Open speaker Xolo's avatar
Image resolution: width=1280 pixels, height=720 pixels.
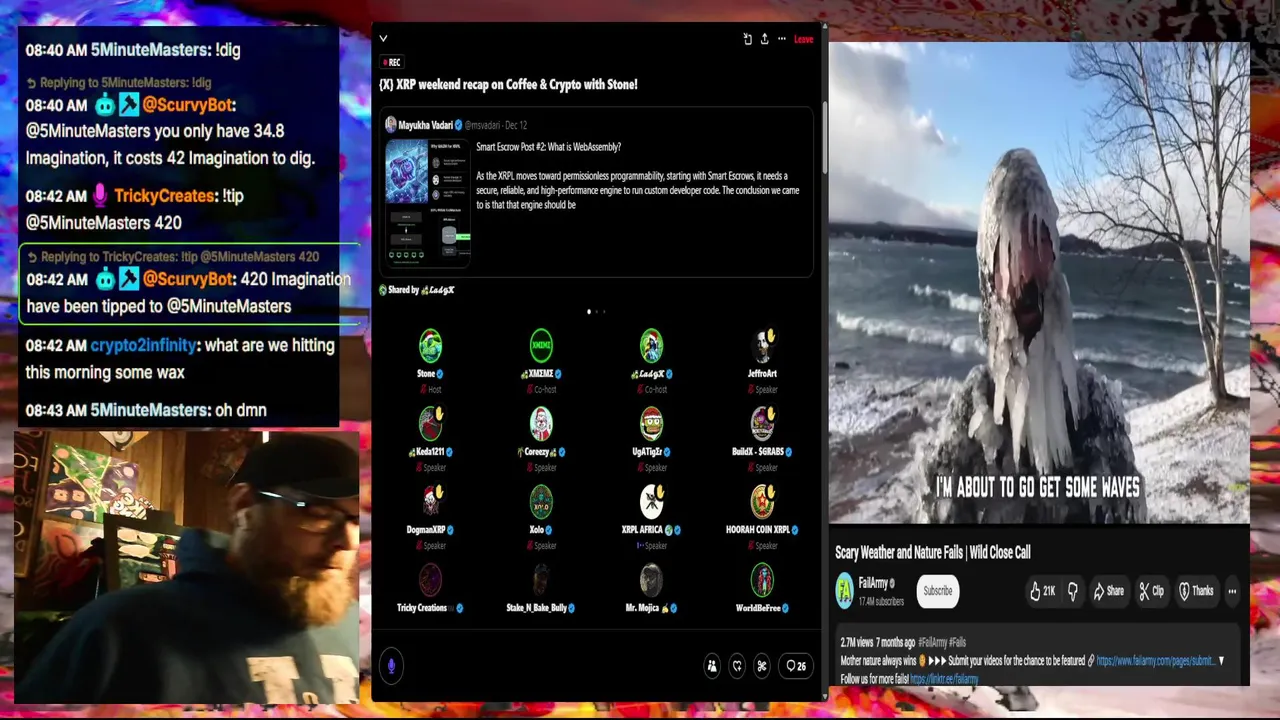(x=541, y=502)
